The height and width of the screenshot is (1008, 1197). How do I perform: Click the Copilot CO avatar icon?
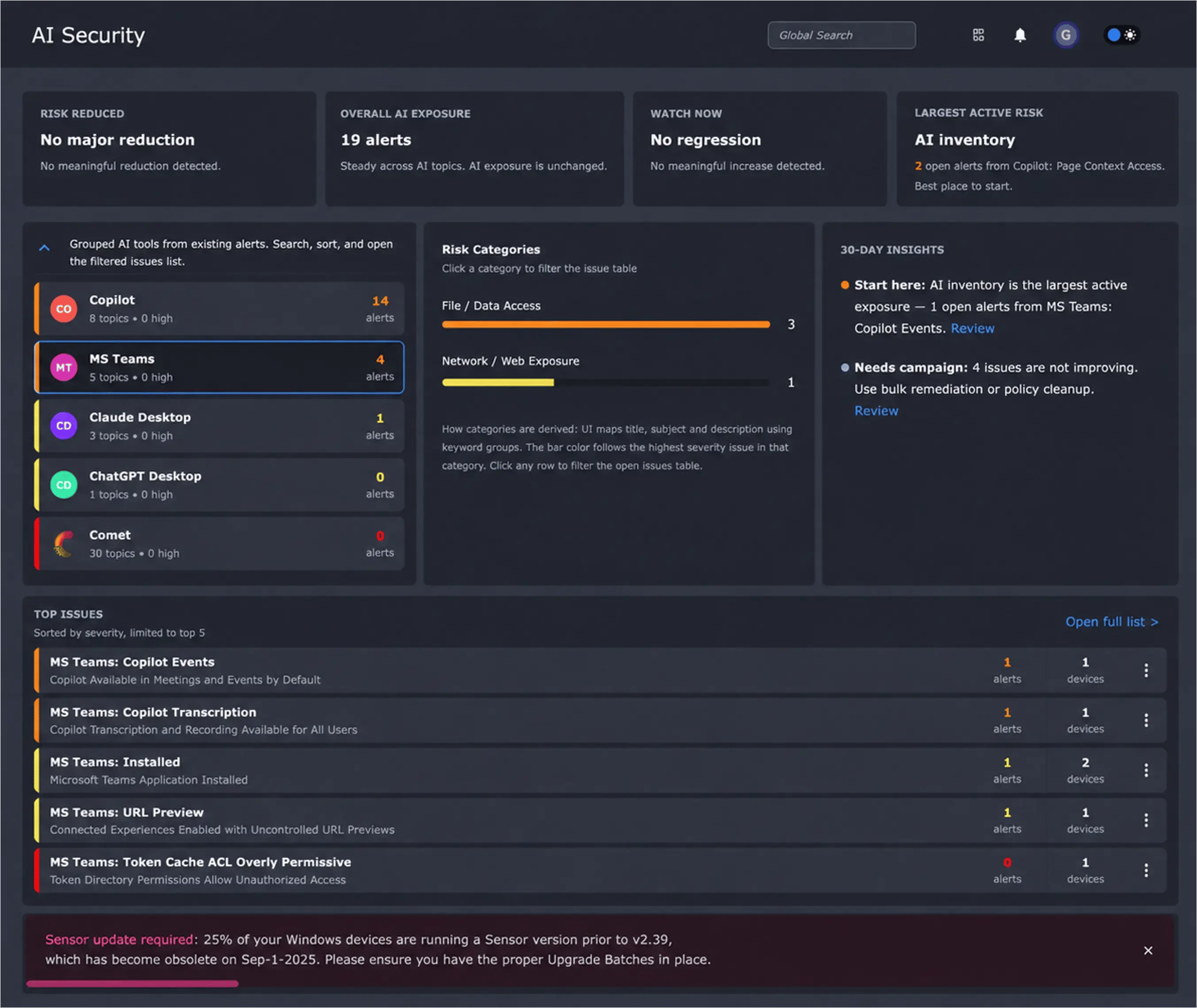(x=64, y=309)
